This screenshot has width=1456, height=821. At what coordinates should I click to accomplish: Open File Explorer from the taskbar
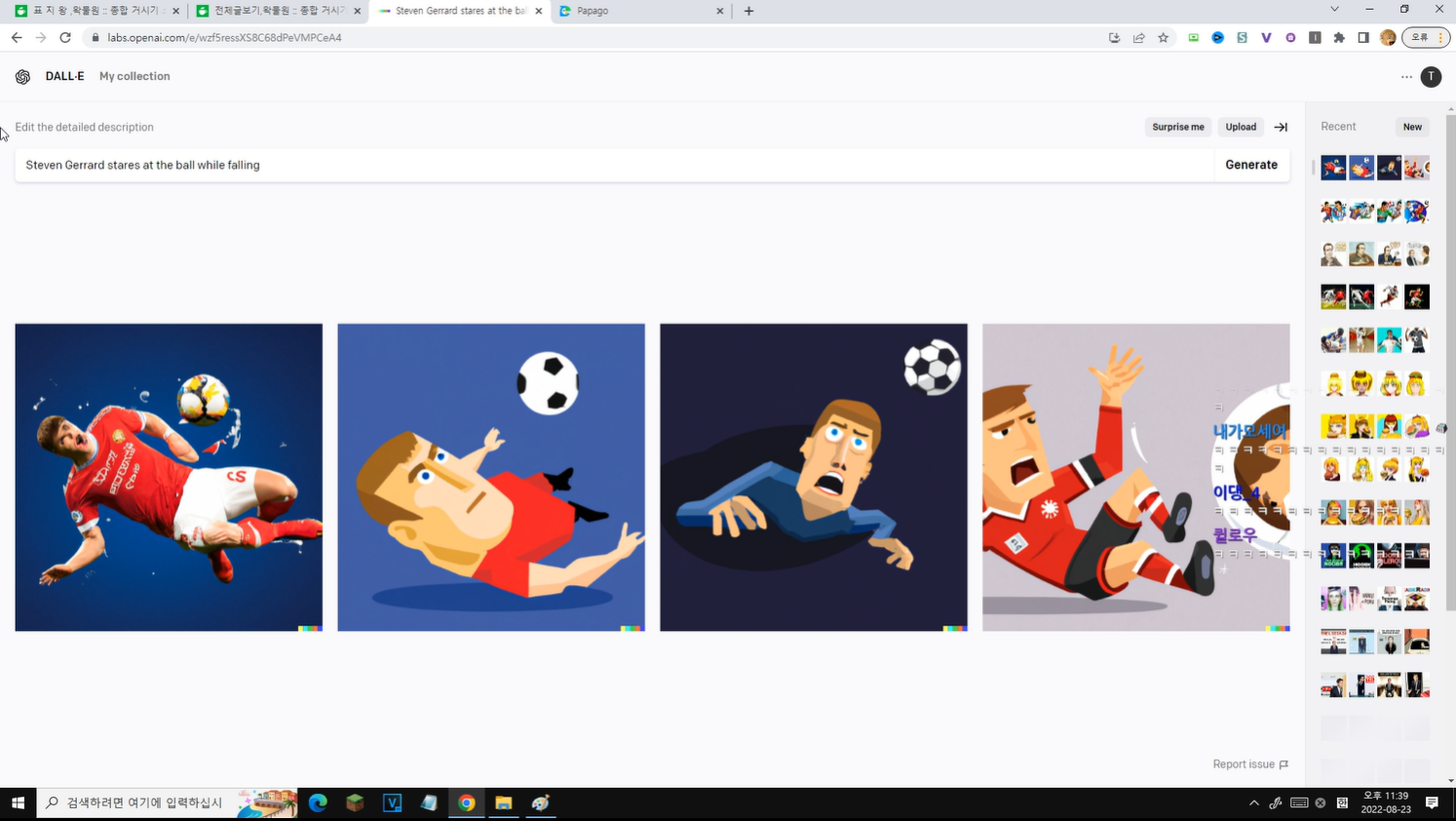pyautogui.click(x=504, y=802)
